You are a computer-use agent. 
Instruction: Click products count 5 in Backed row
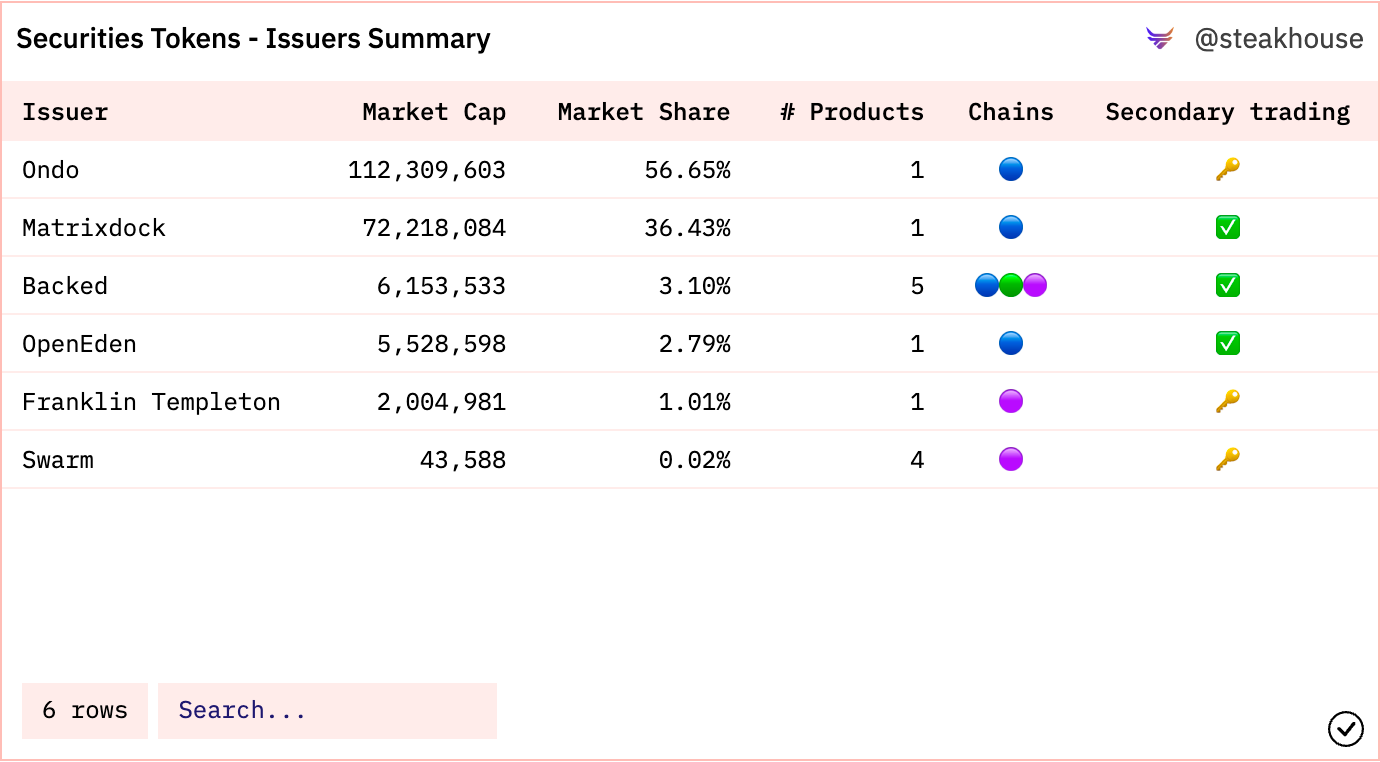[917, 286]
